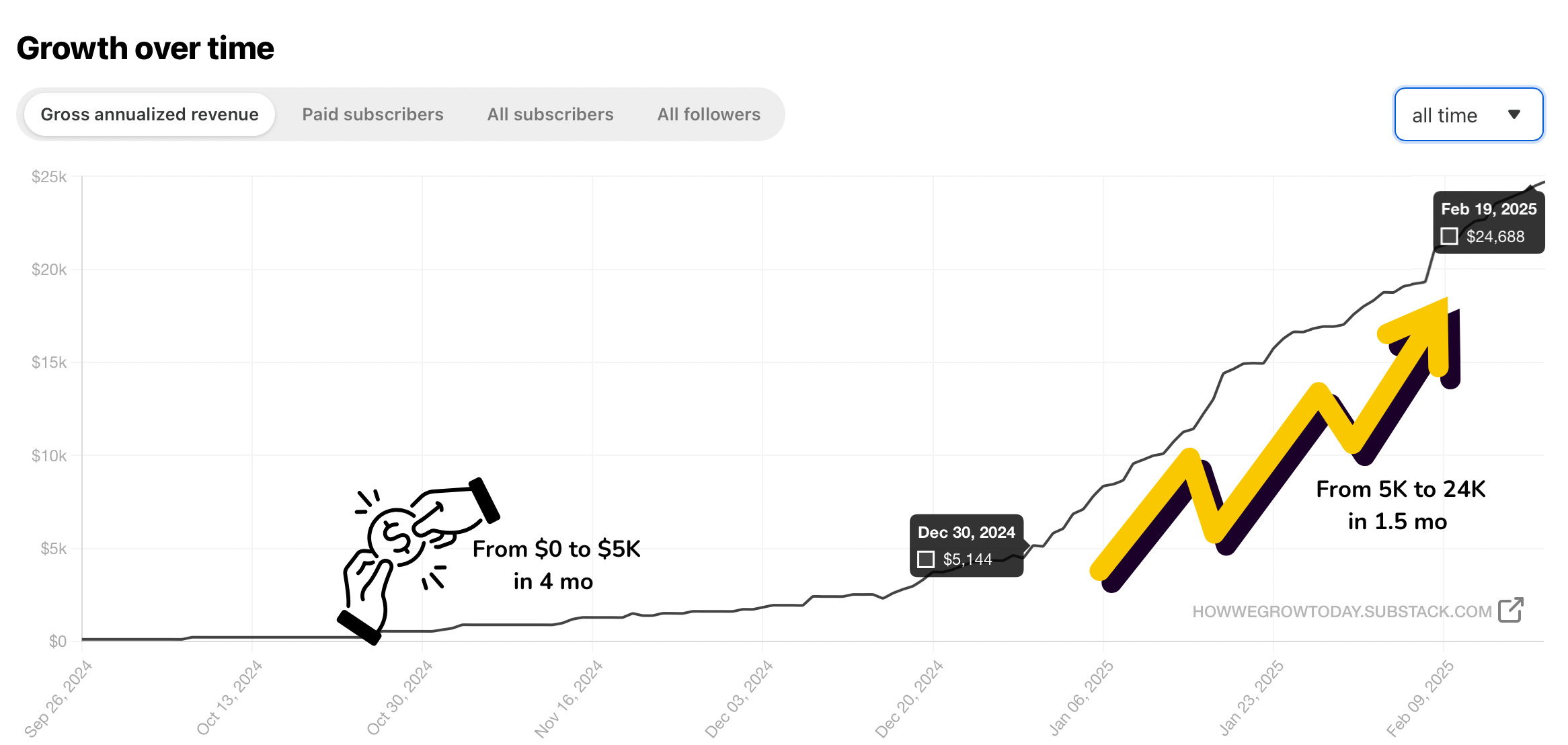This screenshot has width=1568, height=745.
Task: Click the external link icon beside the Substack URL
Action: point(1510,611)
